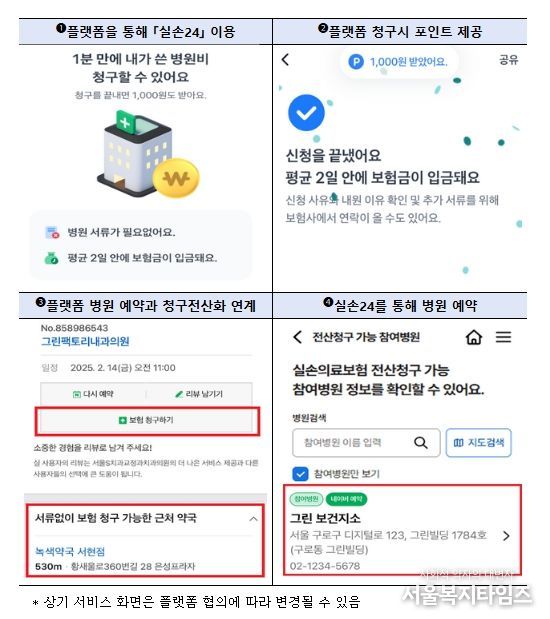Image resolution: width=550 pixels, height=619 pixels.
Task: Click the 보험 청구하기 button
Action: pos(147,420)
